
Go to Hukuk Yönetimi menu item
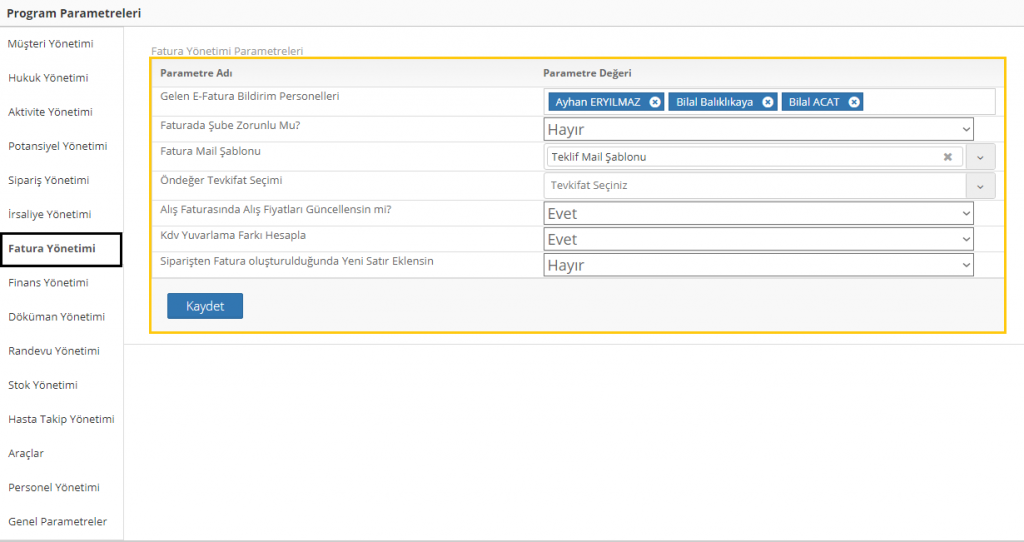[48, 78]
